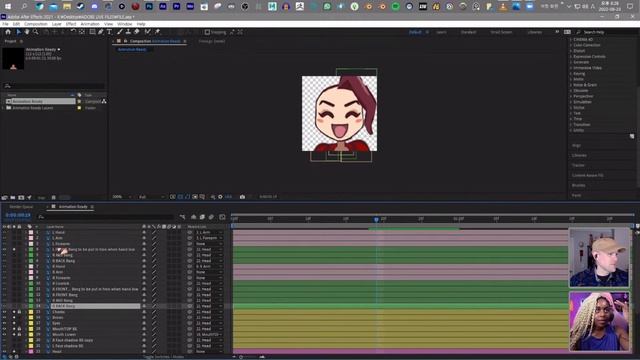This screenshot has height=360, width=640.
Task: Toggle lock on MouthTOP BS layer
Action: tap(19, 329)
